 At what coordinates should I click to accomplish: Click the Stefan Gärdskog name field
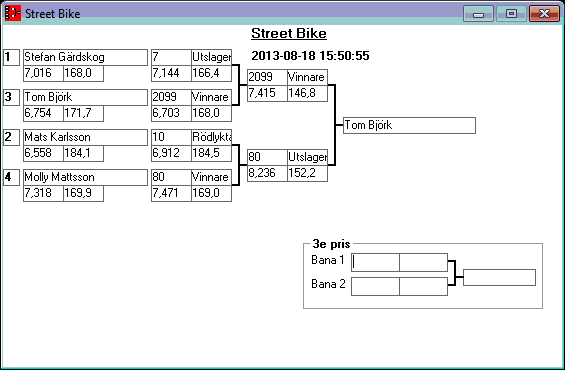(x=85, y=57)
